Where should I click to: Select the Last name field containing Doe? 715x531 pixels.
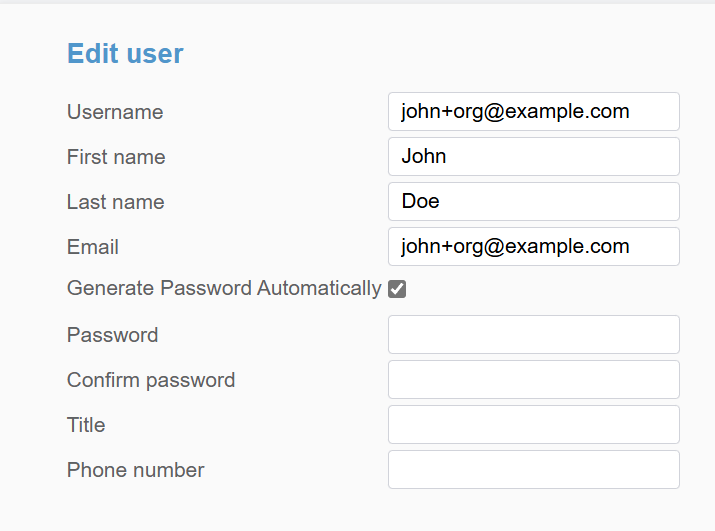pos(533,202)
